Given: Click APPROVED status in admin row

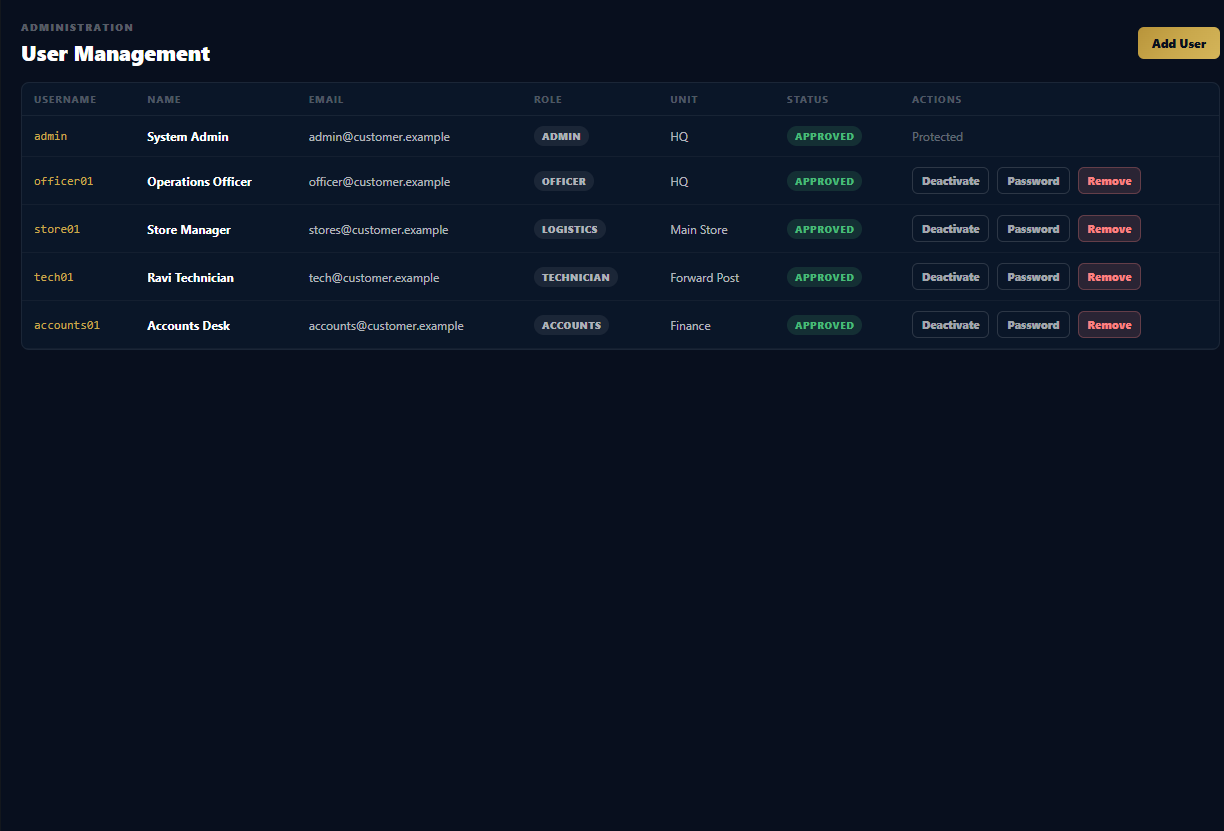Looking at the screenshot, I should point(824,136).
